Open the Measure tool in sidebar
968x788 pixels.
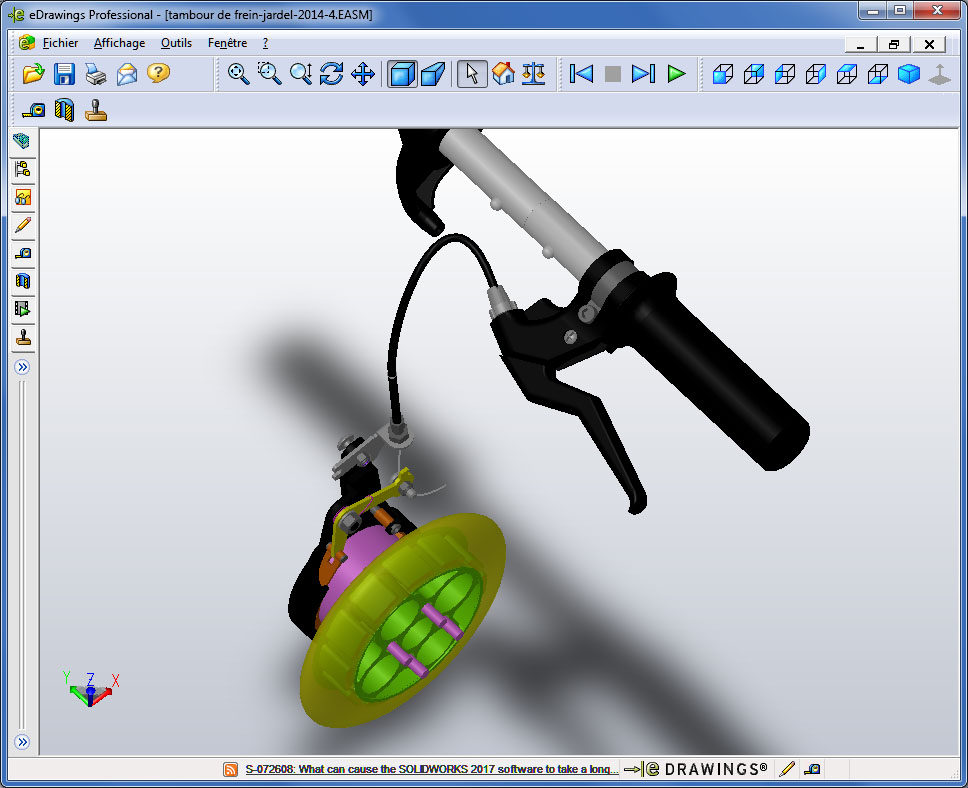point(23,253)
